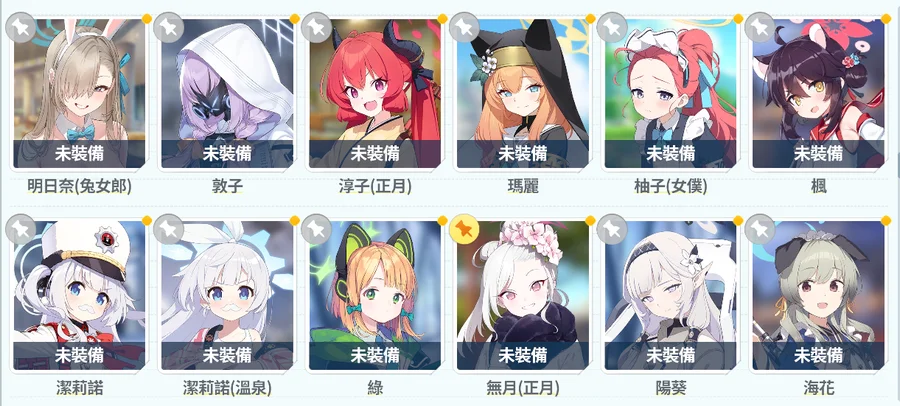
Task: Click 未裝備 label on 陽葵 card
Action: [x=670, y=355]
